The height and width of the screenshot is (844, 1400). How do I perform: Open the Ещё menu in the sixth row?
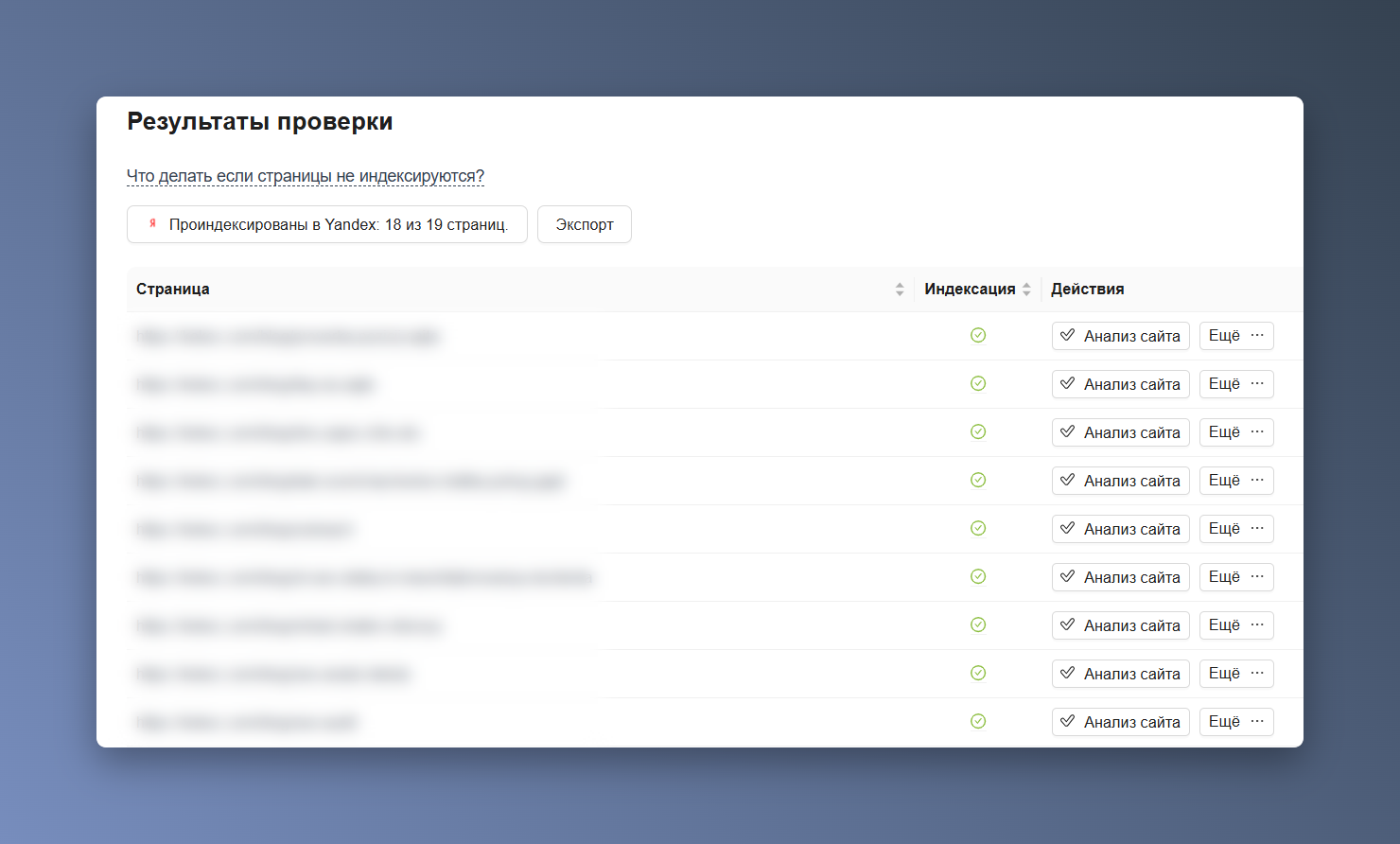tap(1236, 577)
